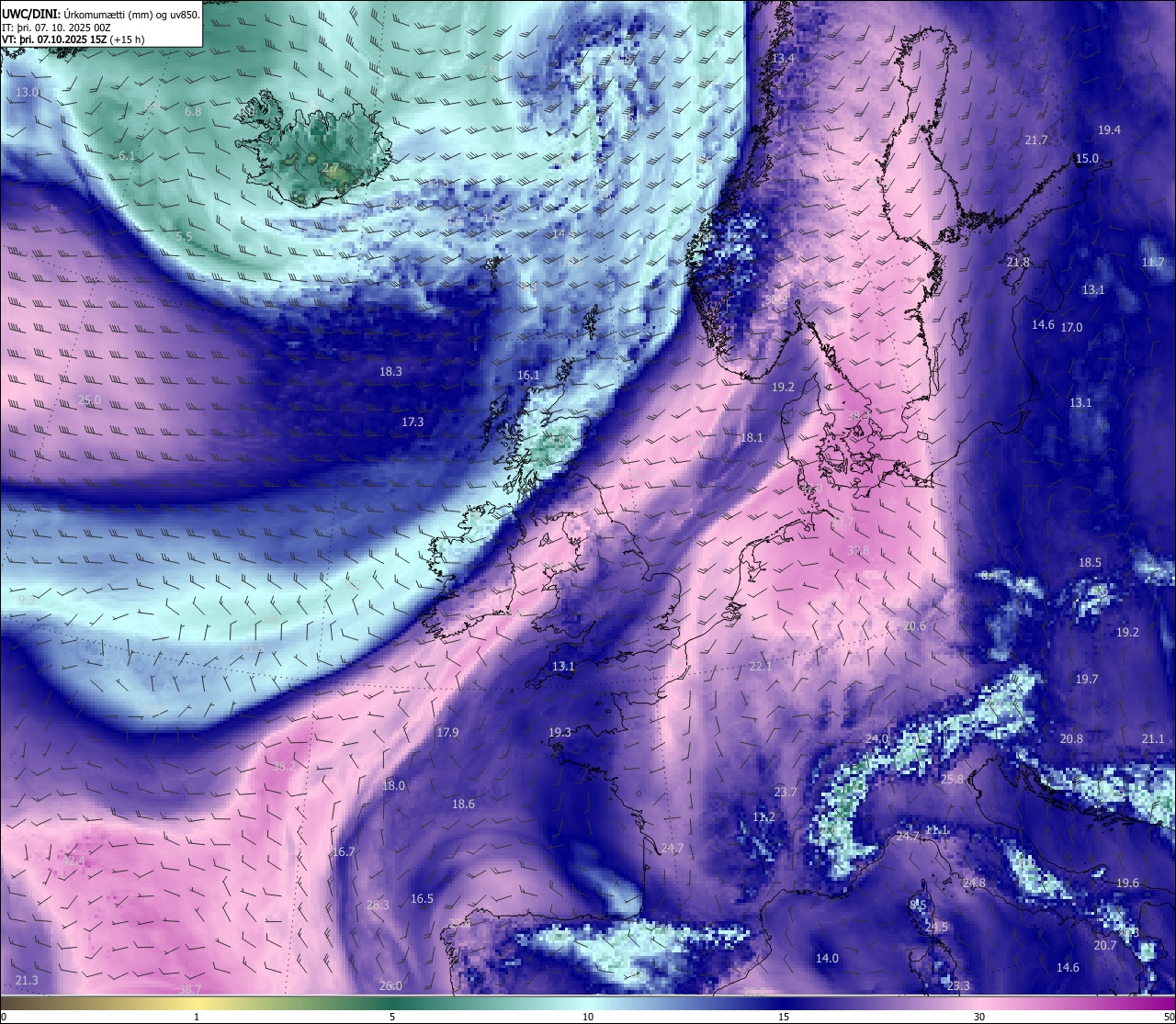Click the 5.5 value south of Iceland
1176x1024 pixels.
tap(184, 237)
